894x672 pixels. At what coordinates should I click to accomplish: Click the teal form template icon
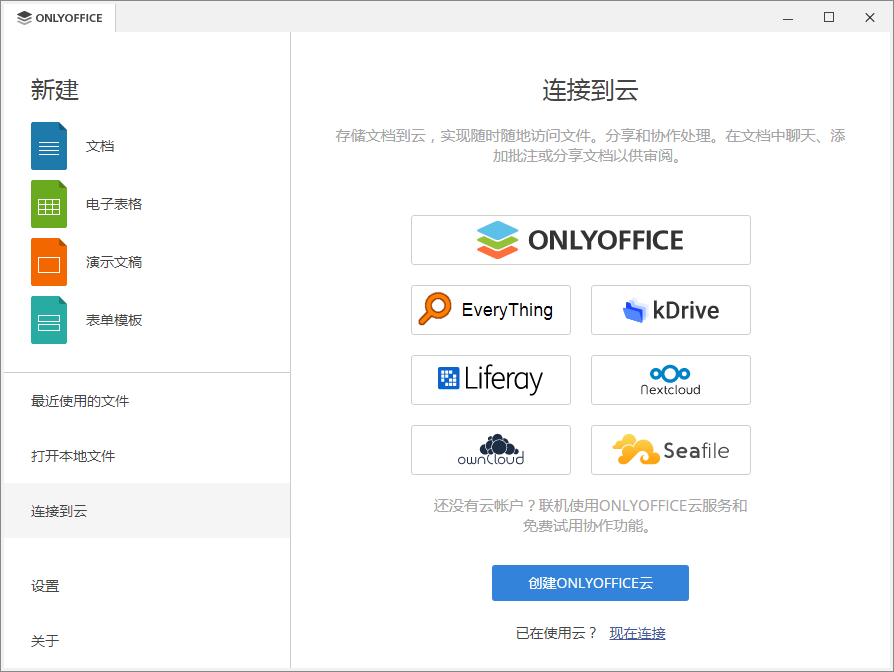[49, 320]
